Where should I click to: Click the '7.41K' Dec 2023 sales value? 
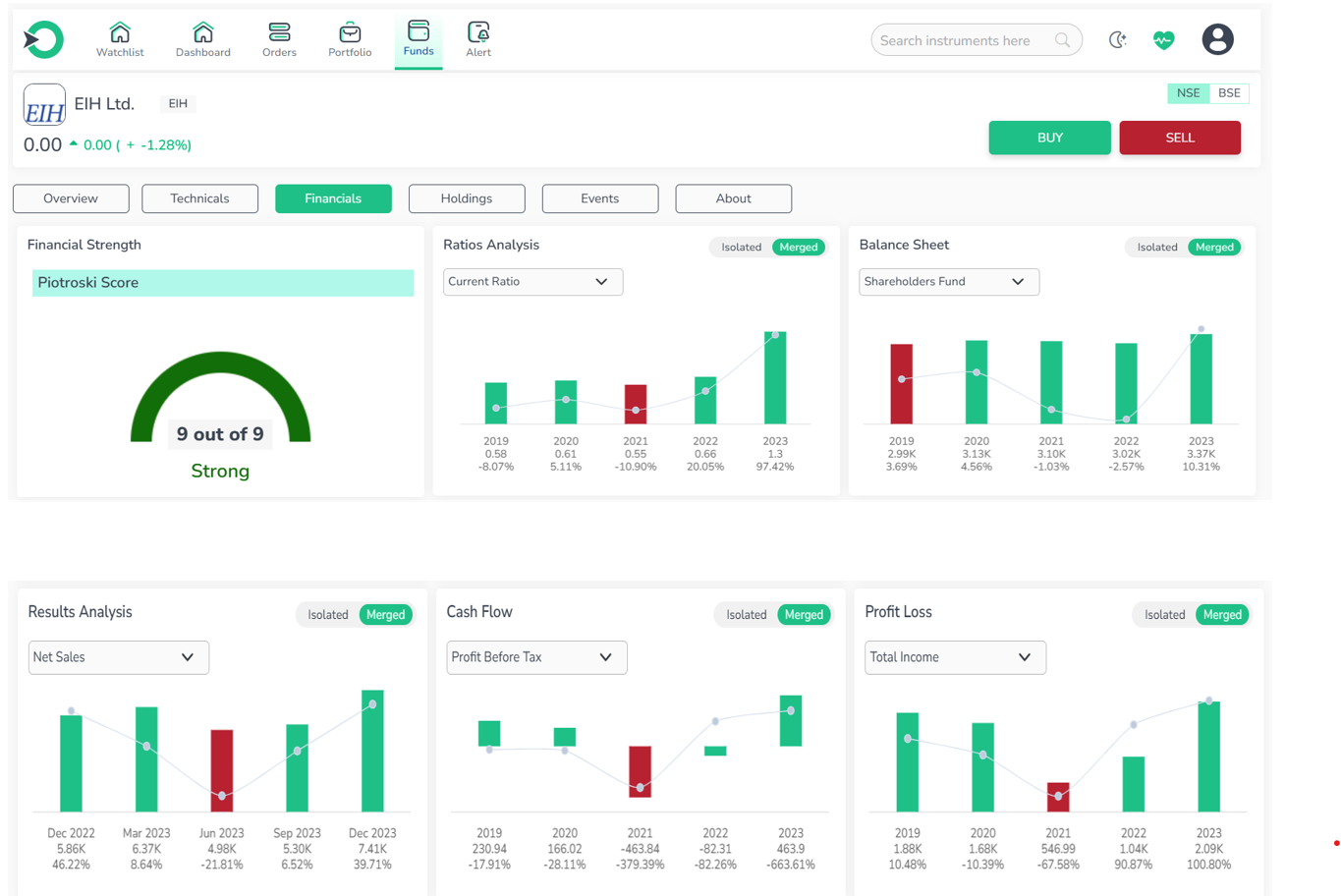click(372, 849)
